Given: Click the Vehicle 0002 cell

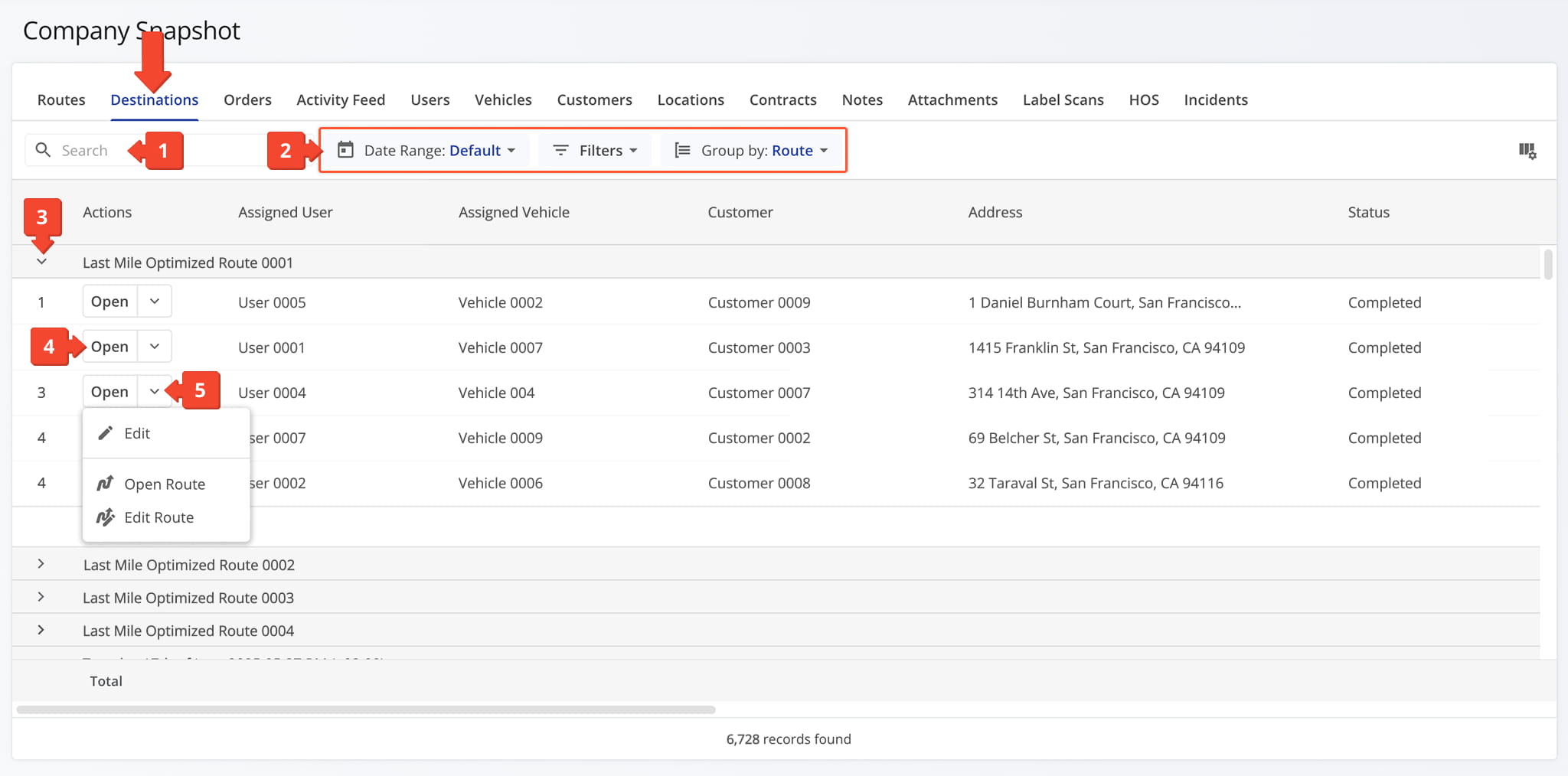Looking at the screenshot, I should (500, 302).
